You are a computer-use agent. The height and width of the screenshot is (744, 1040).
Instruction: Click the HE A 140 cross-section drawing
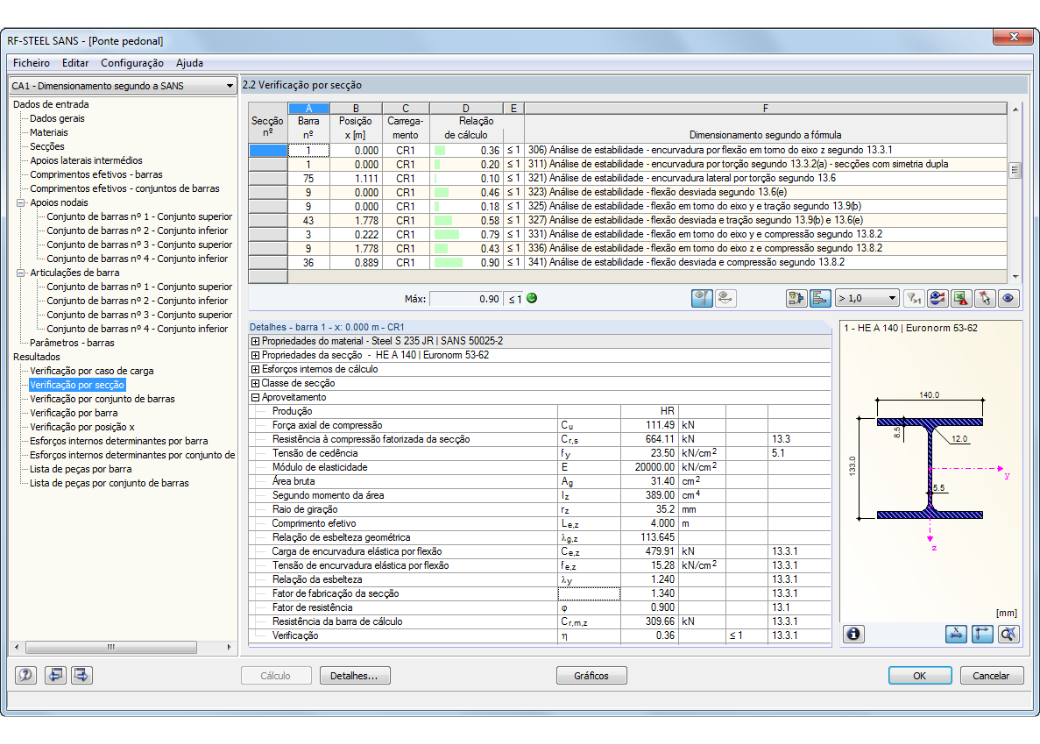pos(930,467)
